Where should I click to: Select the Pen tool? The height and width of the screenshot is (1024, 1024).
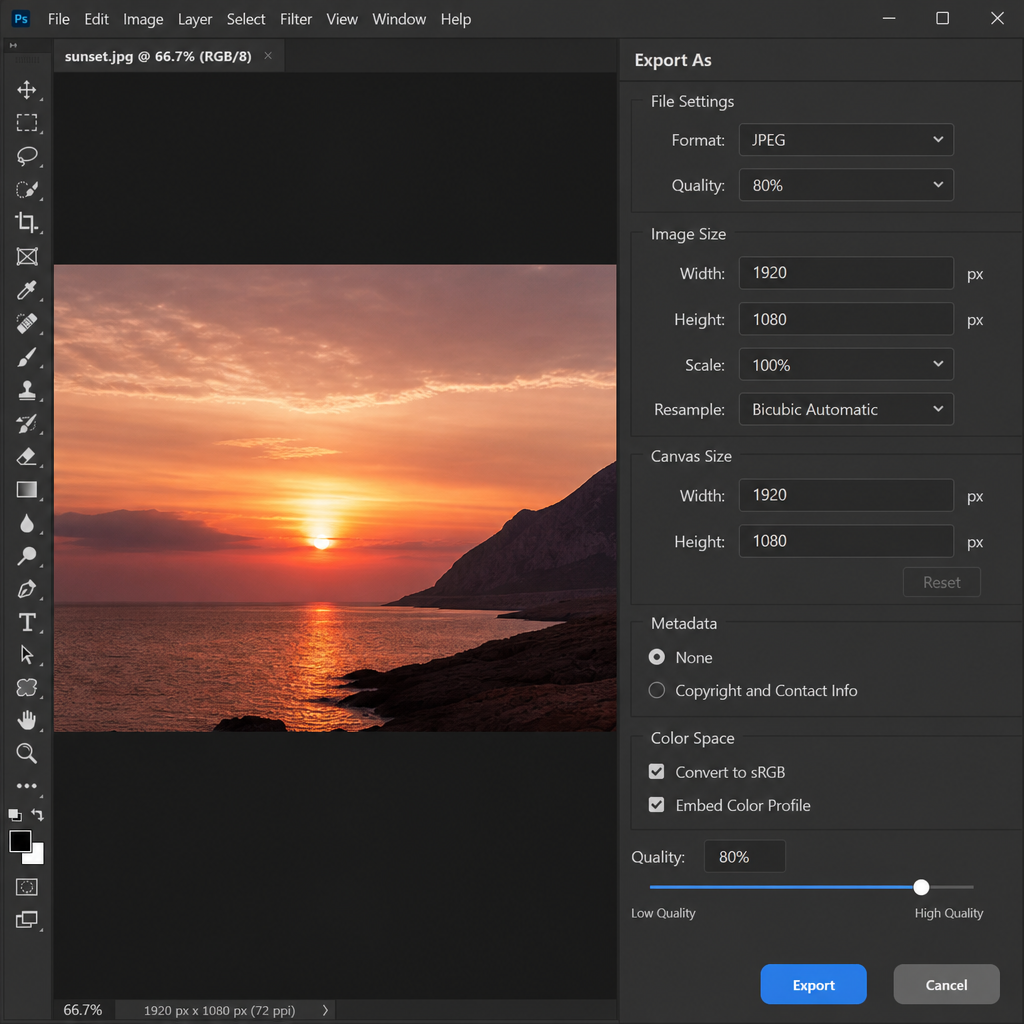[26, 589]
